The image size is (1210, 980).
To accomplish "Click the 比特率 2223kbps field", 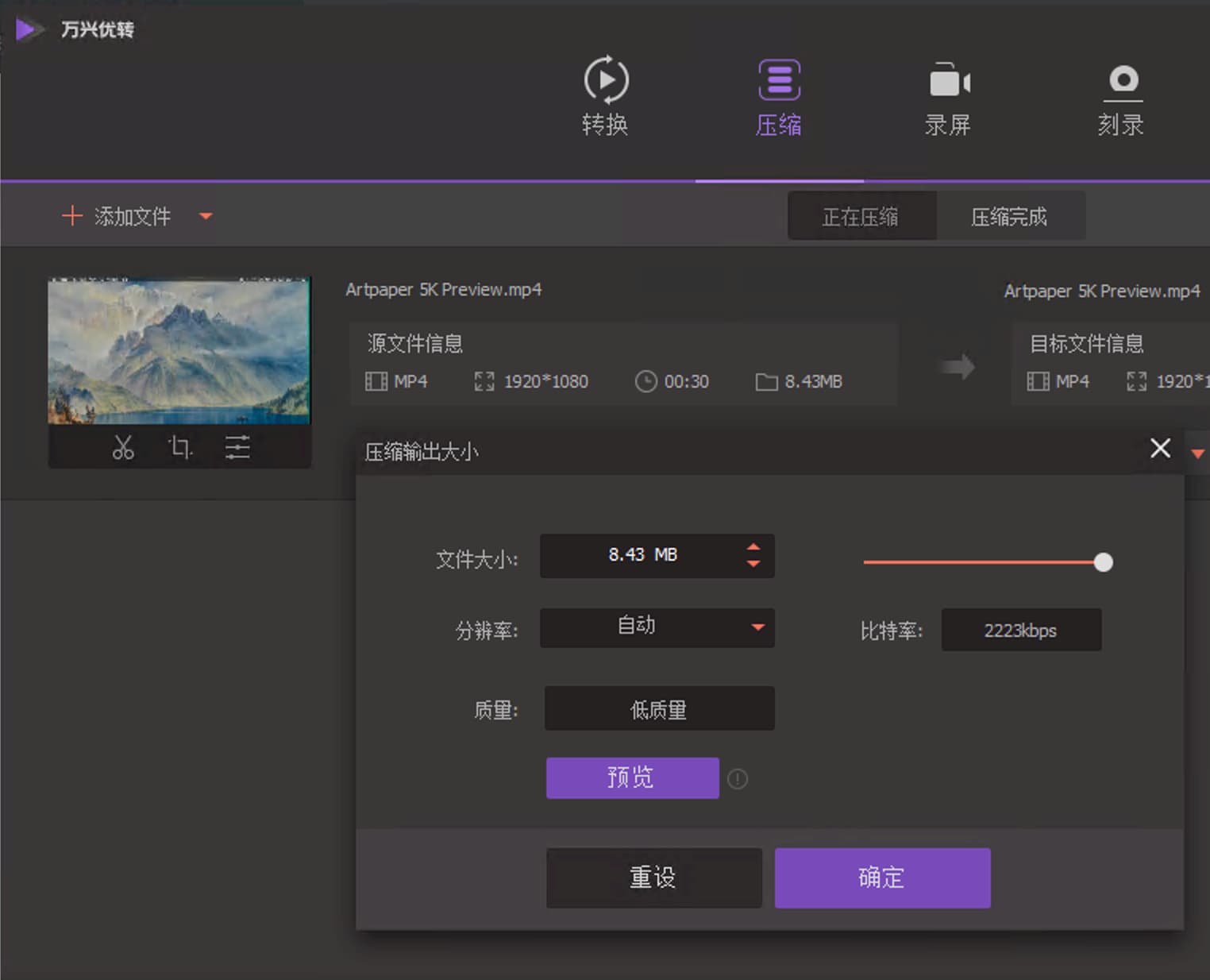I will coord(1021,630).
